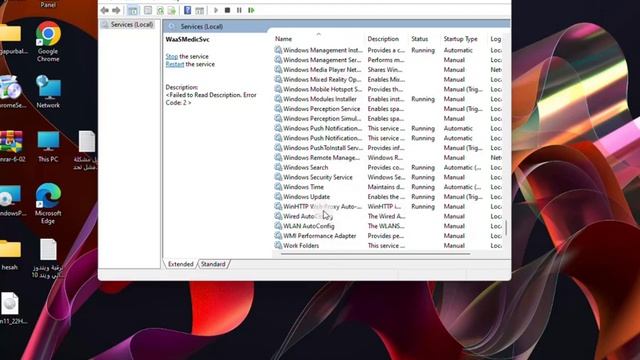Click the horizontal scrollbar of services list
The height and width of the screenshot is (360, 640).
pos(376,254)
